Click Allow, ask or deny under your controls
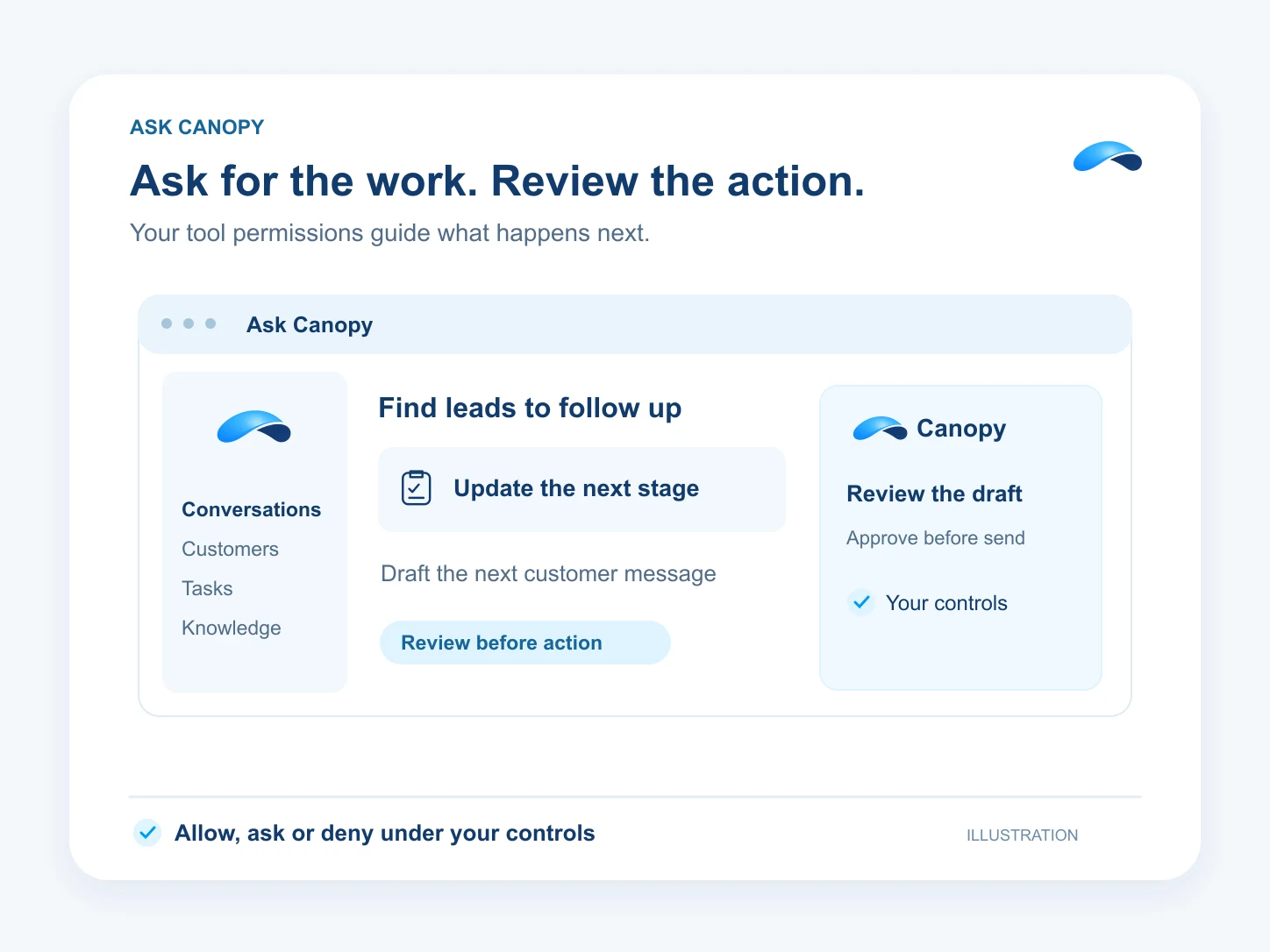Viewport: 1270px width, 952px height. point(385,833)
